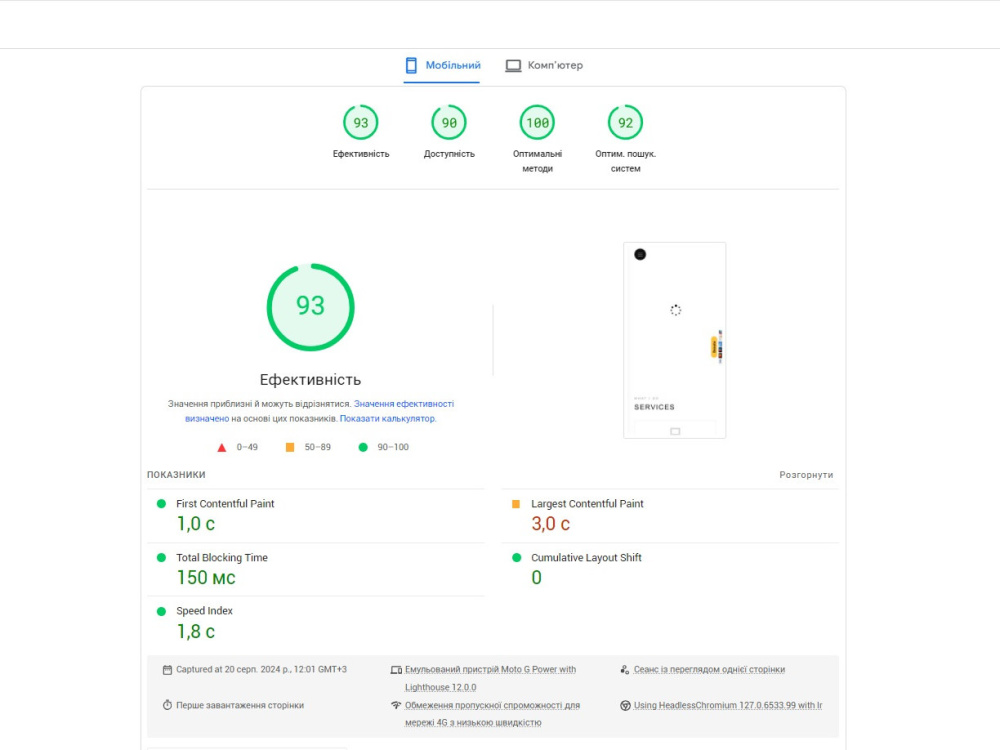Click the Wi-Fi icon beside the 4G throttling note
The width and height of the screenshot is (1000, 750).
(x=396, y=704)
